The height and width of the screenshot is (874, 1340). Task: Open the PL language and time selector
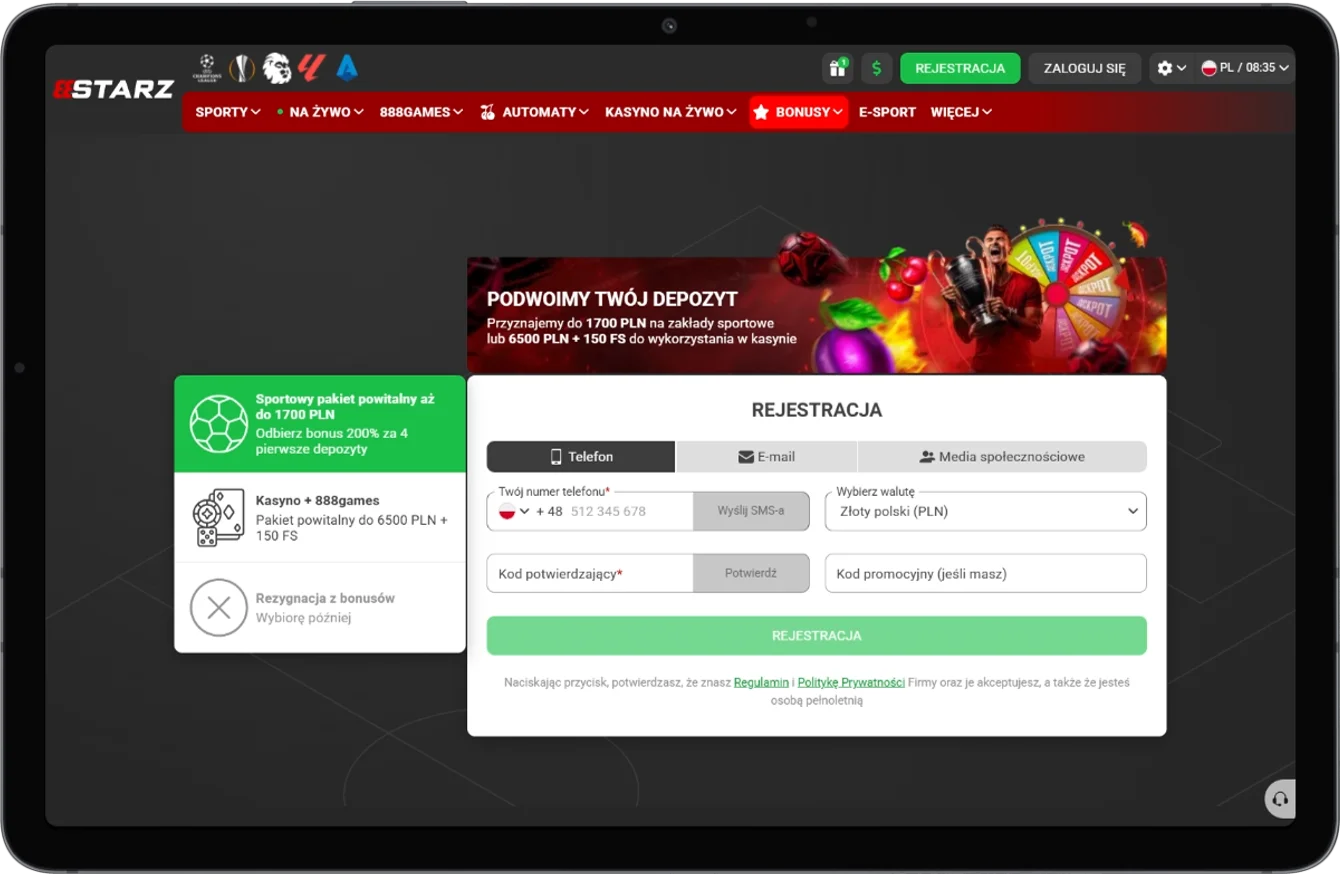click(x=1245, y=68)
